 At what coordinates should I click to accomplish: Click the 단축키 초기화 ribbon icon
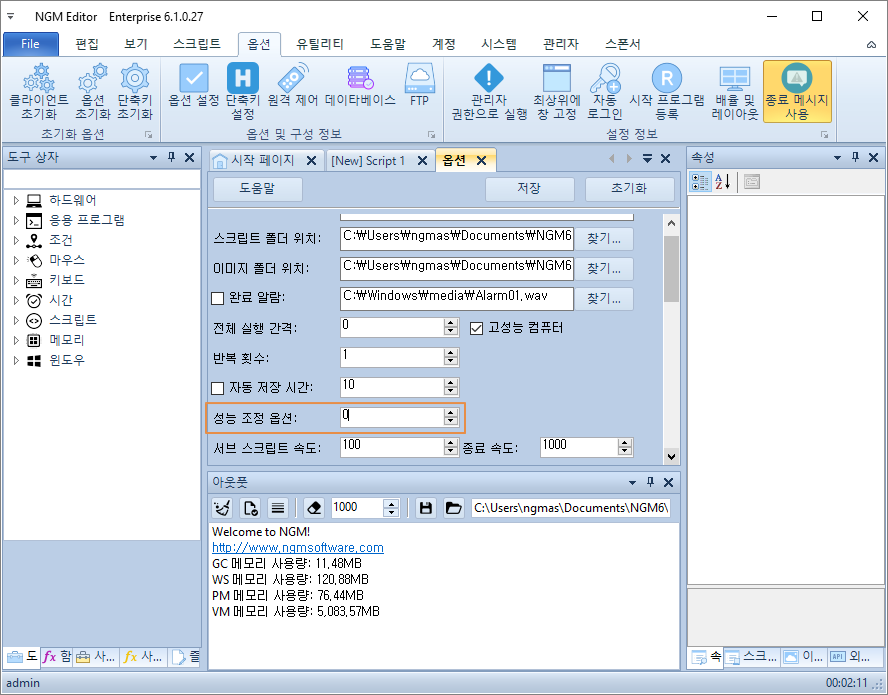[135, 92]
